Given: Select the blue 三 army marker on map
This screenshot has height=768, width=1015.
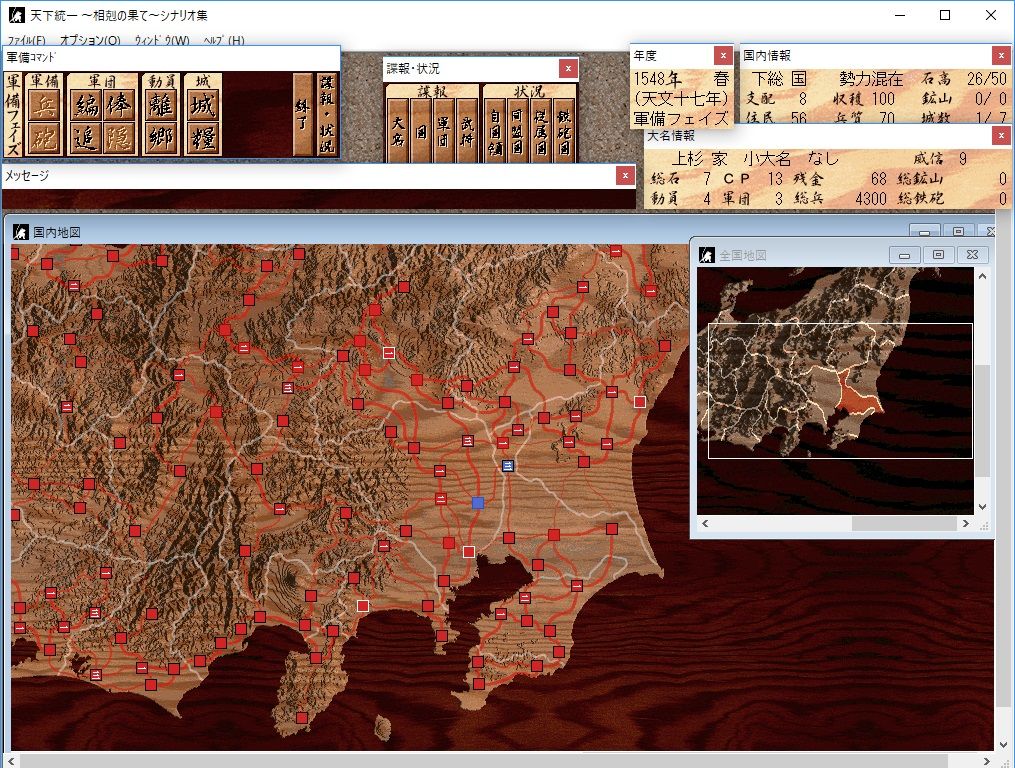Looking at the screenshot, I should click(x=508, y=466).
